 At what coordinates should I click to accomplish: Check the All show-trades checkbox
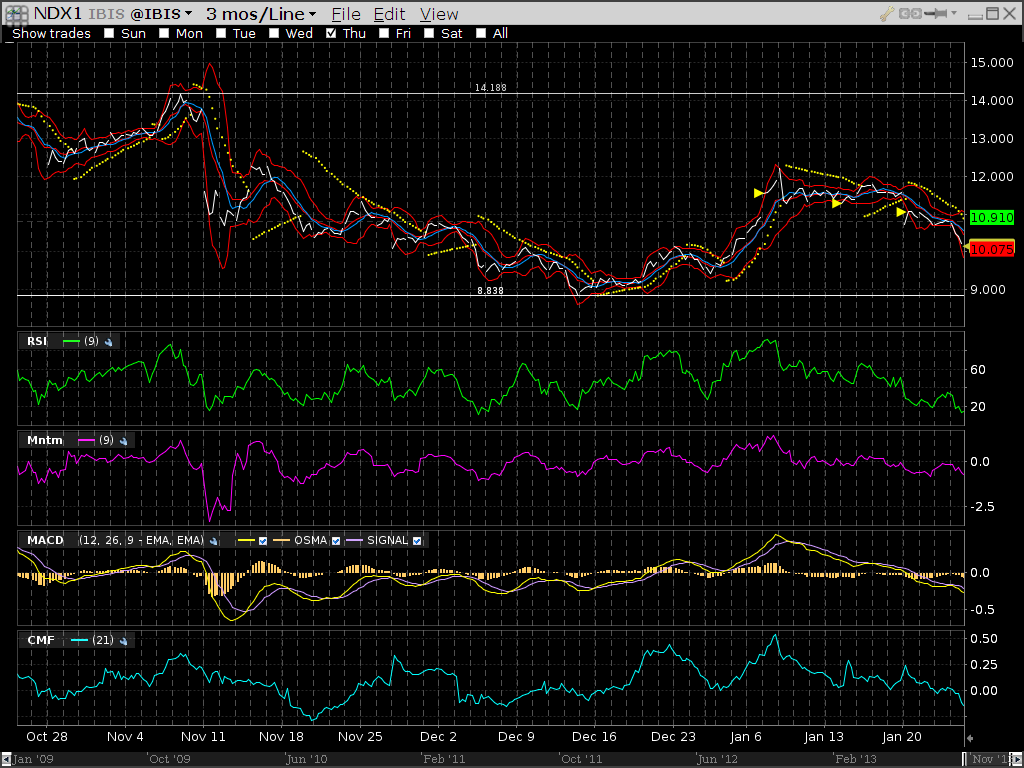coord(481,33)
